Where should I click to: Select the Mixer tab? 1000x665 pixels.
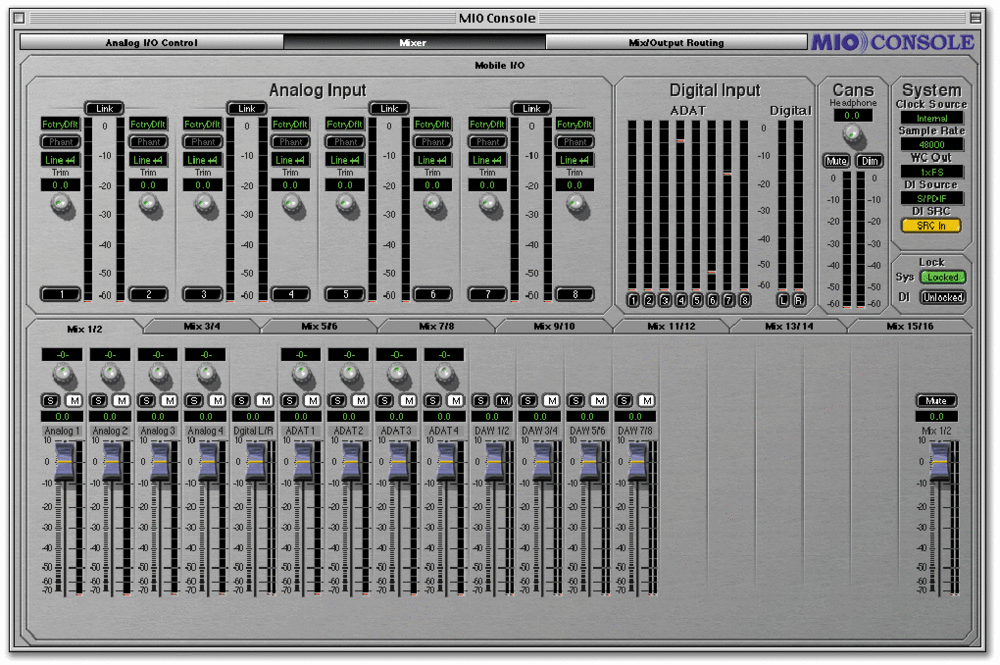point(414,43)
